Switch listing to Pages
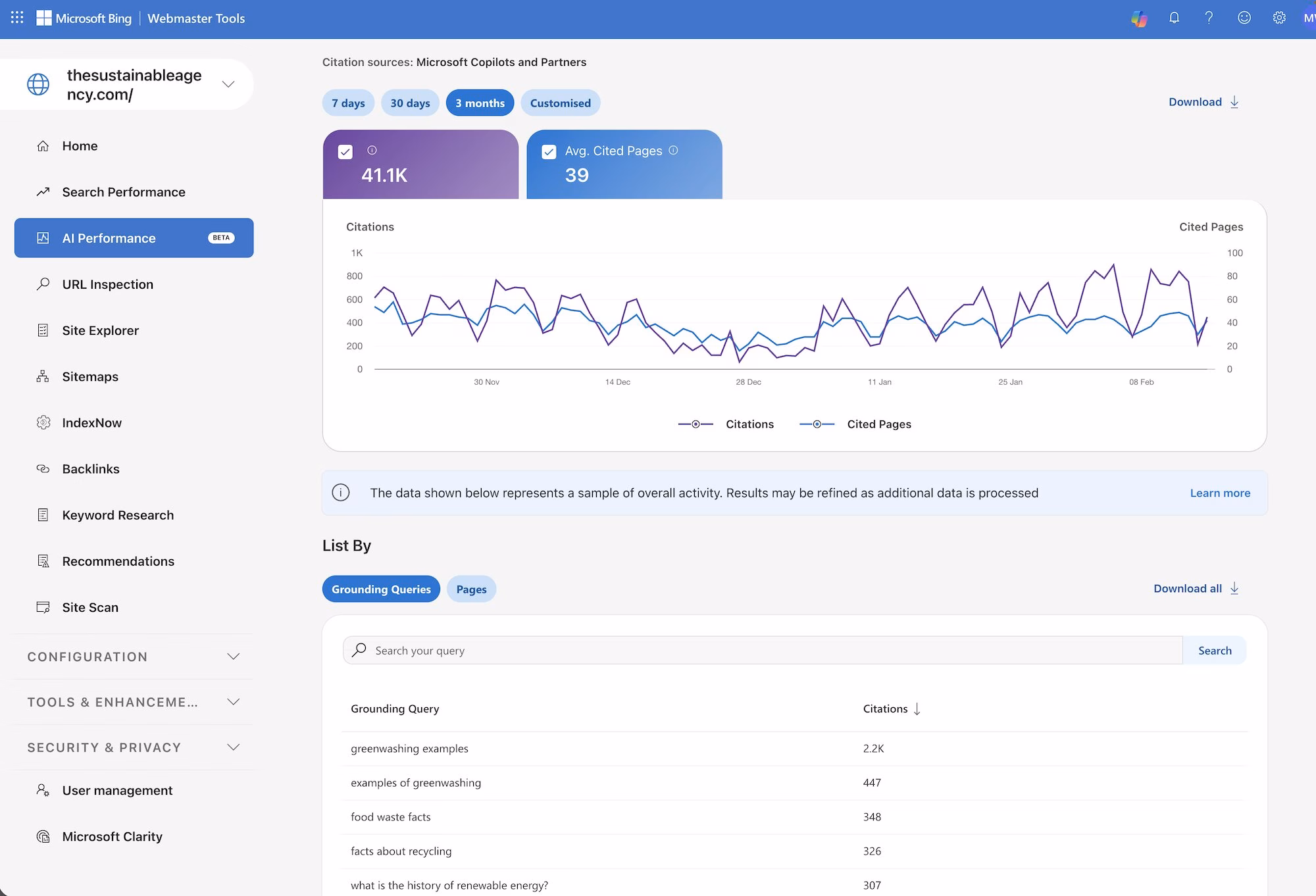Viewport: 1316px width, 896px height. point(471,589)
